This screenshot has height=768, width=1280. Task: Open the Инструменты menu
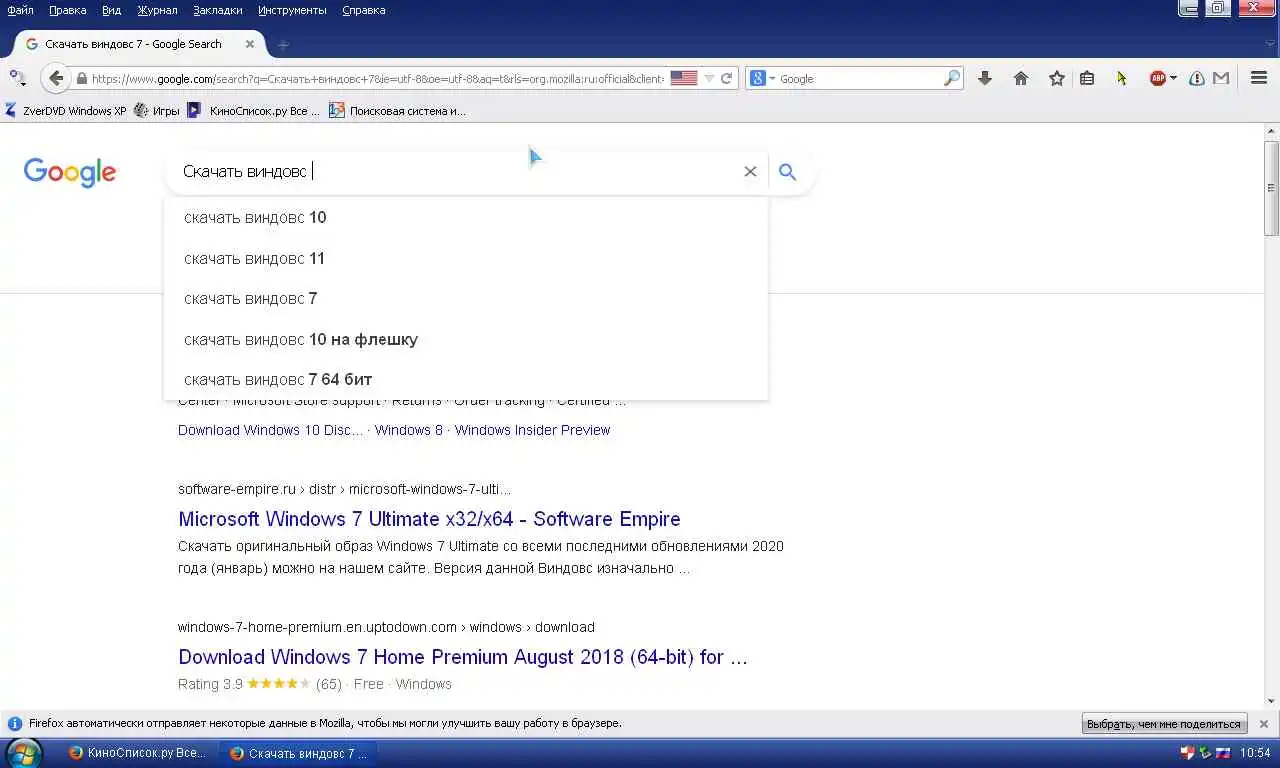(x=292, y=10)
